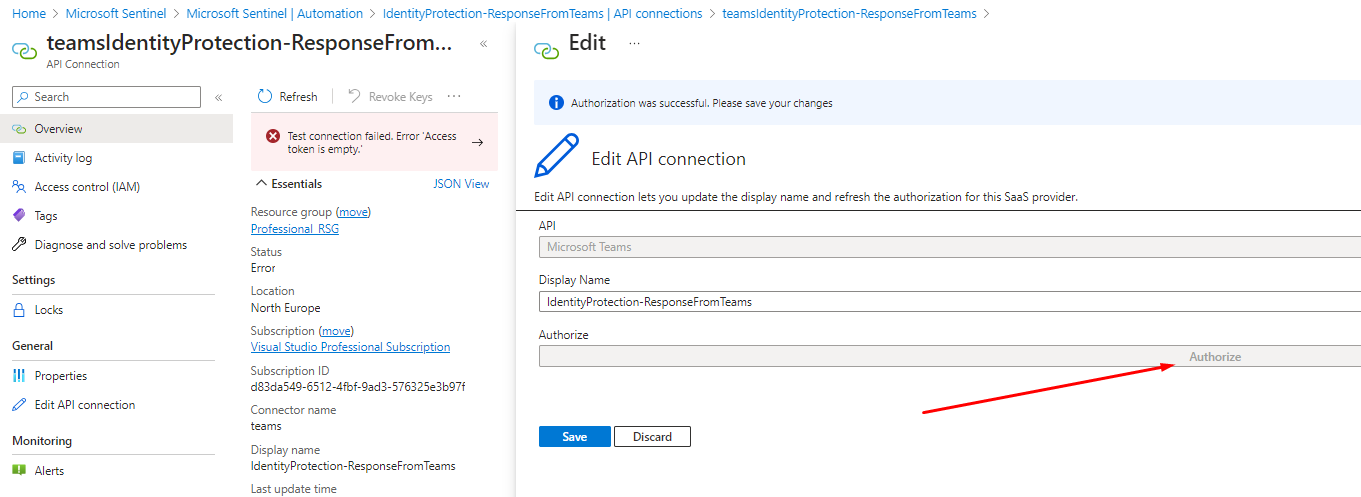Open the Activity log sidebar item

pos(63,158)
